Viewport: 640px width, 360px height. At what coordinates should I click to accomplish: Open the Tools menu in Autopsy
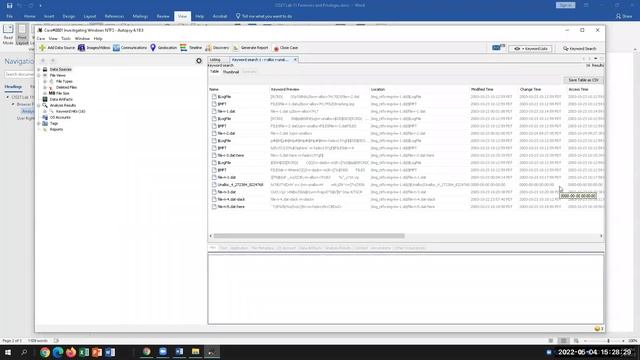pyautogui.click(x=66, y=38)
